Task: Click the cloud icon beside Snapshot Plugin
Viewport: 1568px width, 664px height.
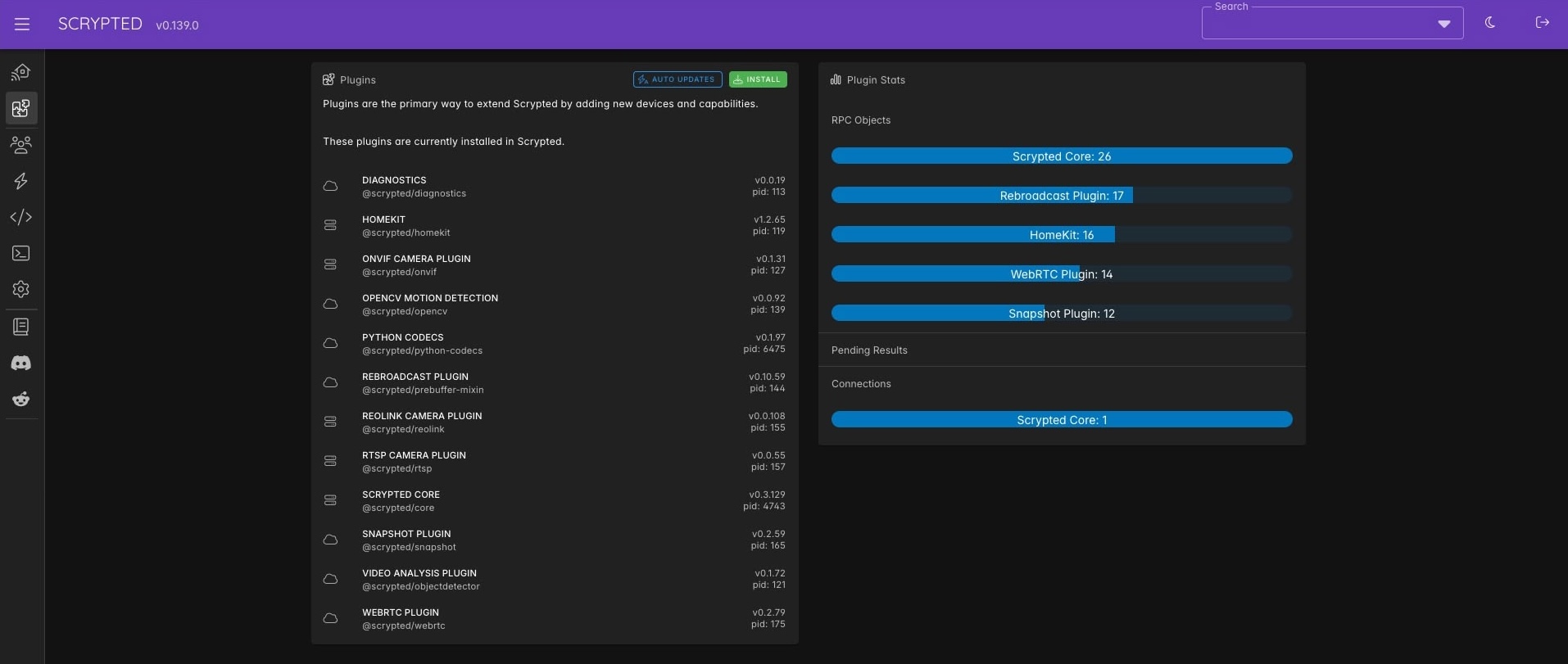Action: coord(330,540)
